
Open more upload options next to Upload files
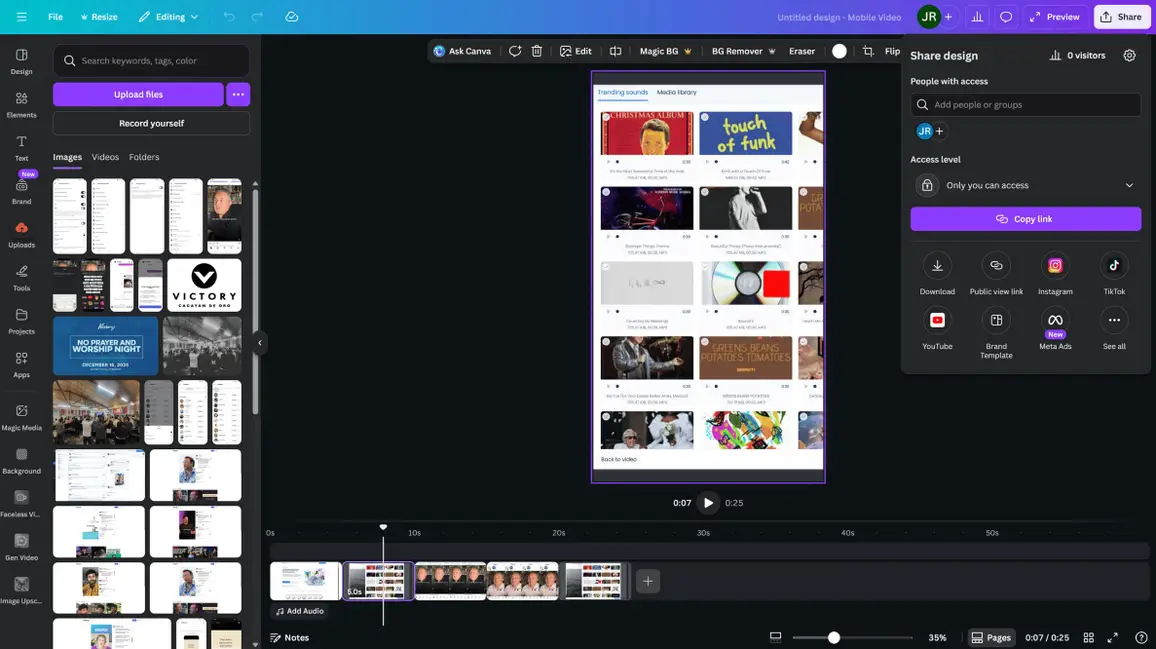click(x=238, y=94)
